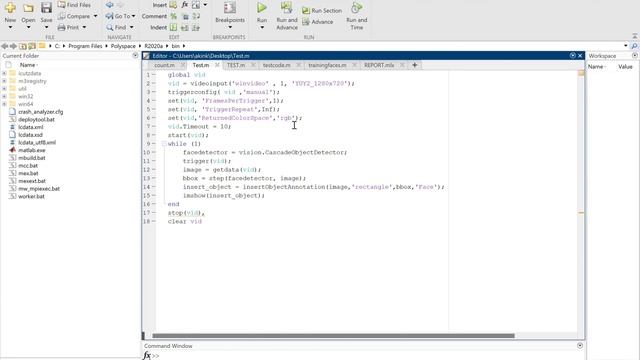This screenshot has height=360, width=640.
Task: Add new editor tab with plus
Action: (x=415, y=65)
